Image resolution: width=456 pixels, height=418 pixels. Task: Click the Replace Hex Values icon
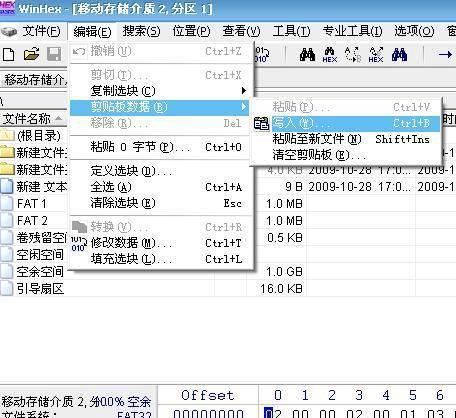[376, 54]
